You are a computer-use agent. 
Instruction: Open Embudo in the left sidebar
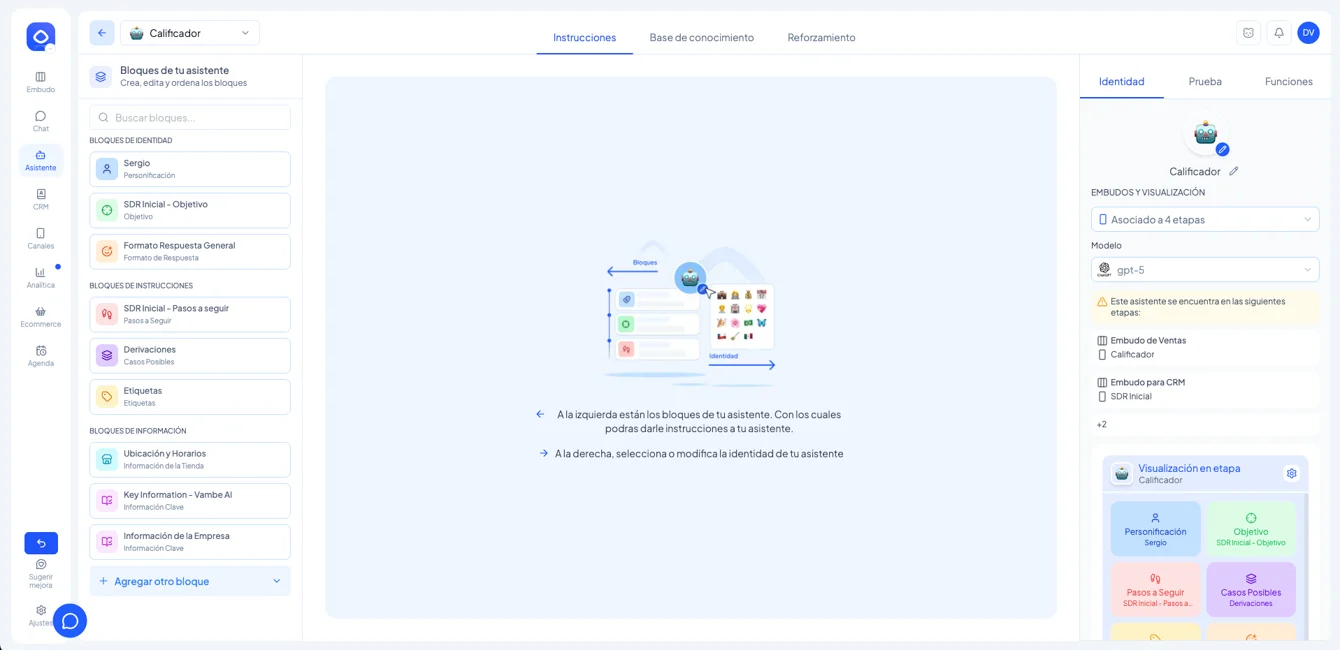(40, 82)
